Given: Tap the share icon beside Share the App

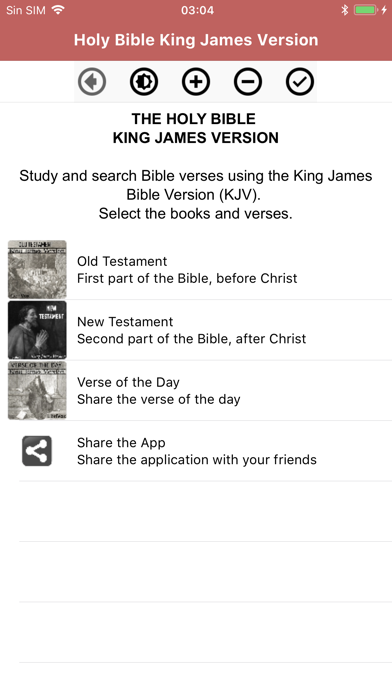Looking at the screenshot, I should [37, 451].
